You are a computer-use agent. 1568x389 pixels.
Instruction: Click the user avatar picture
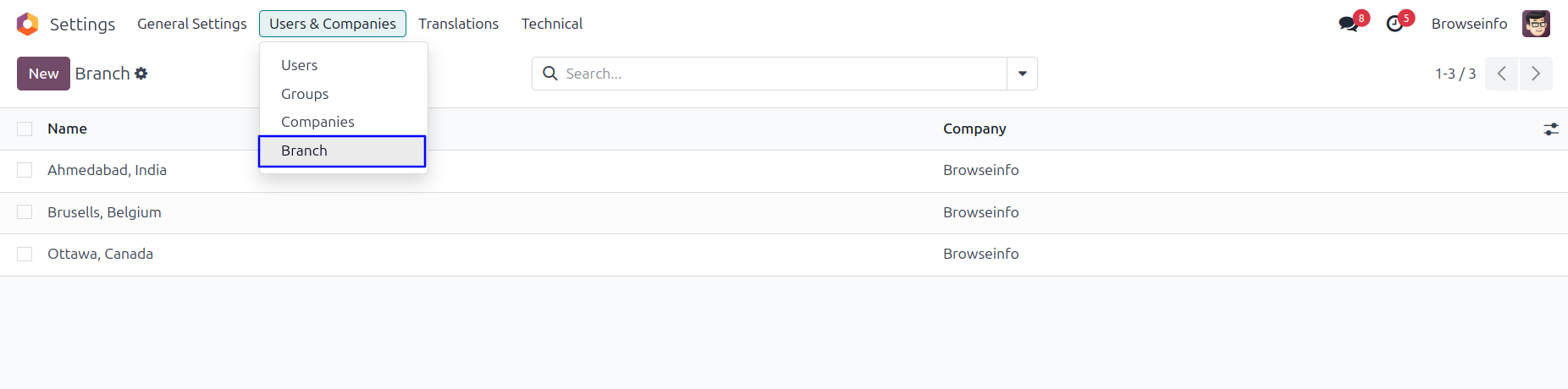pyautogui.click(x=1536, y=24)
